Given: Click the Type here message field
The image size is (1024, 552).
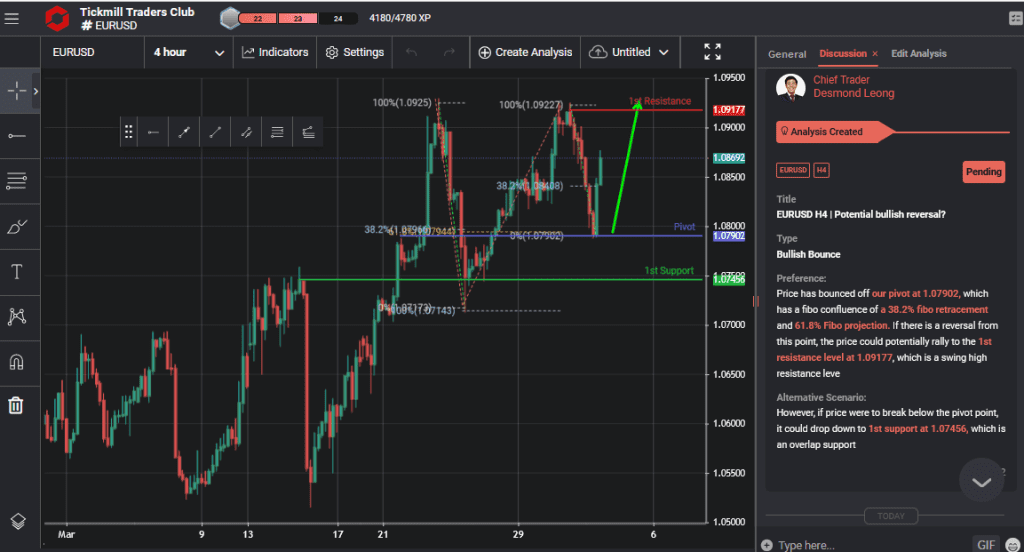Looking at the screenshot, I should [x=872, y=545].
